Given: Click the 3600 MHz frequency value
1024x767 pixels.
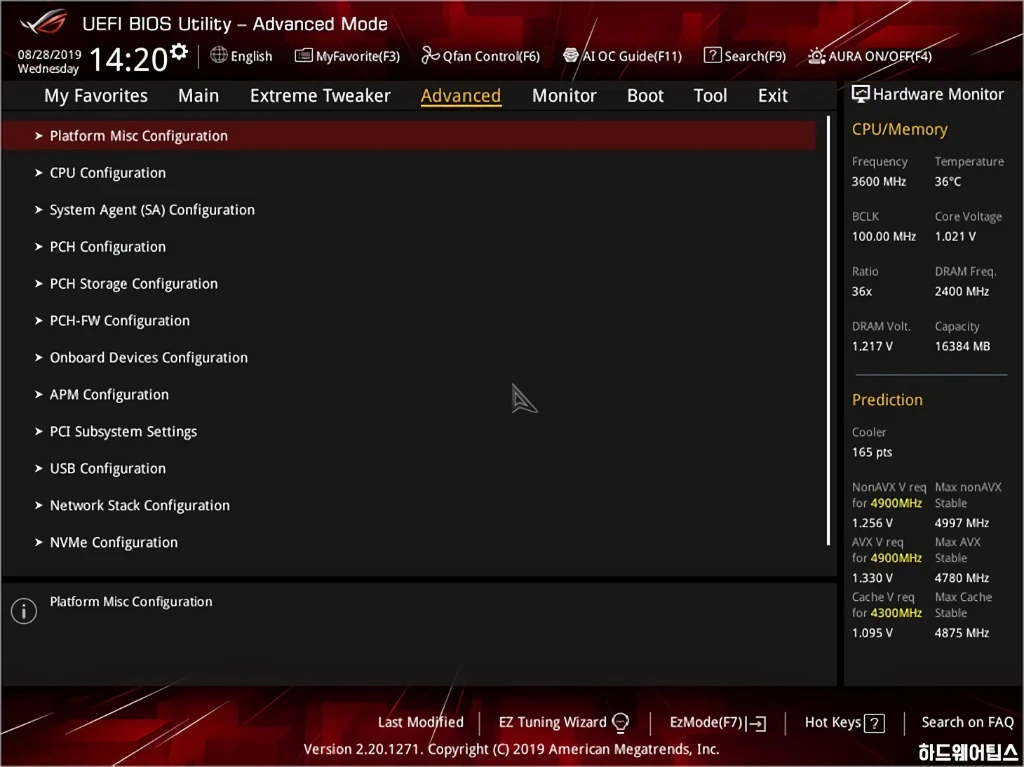Looking at the screenshot, I should coord(878,182).
